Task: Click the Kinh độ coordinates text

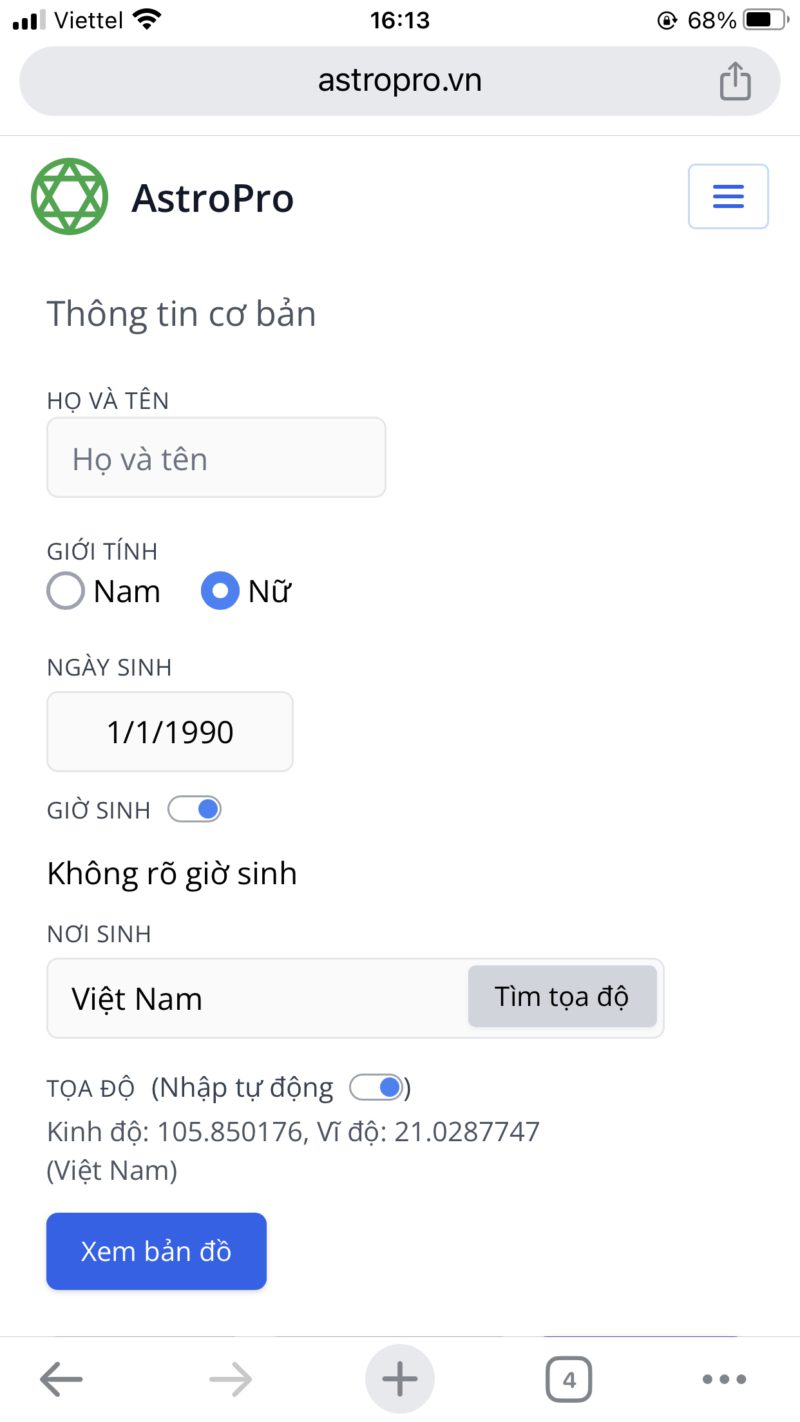Action: pos(292,1130)
